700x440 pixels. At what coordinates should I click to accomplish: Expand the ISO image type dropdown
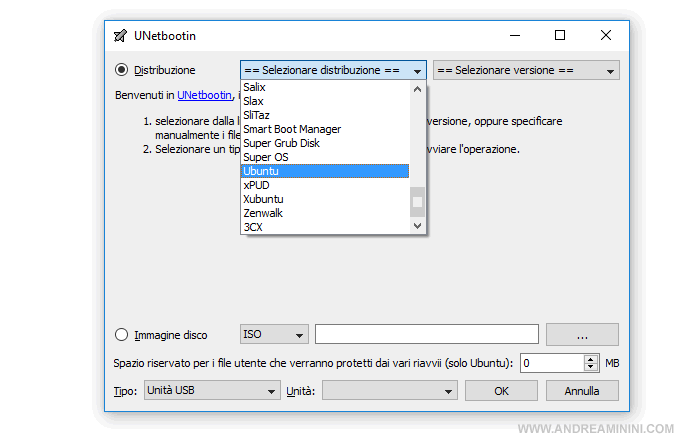(274, 335)
